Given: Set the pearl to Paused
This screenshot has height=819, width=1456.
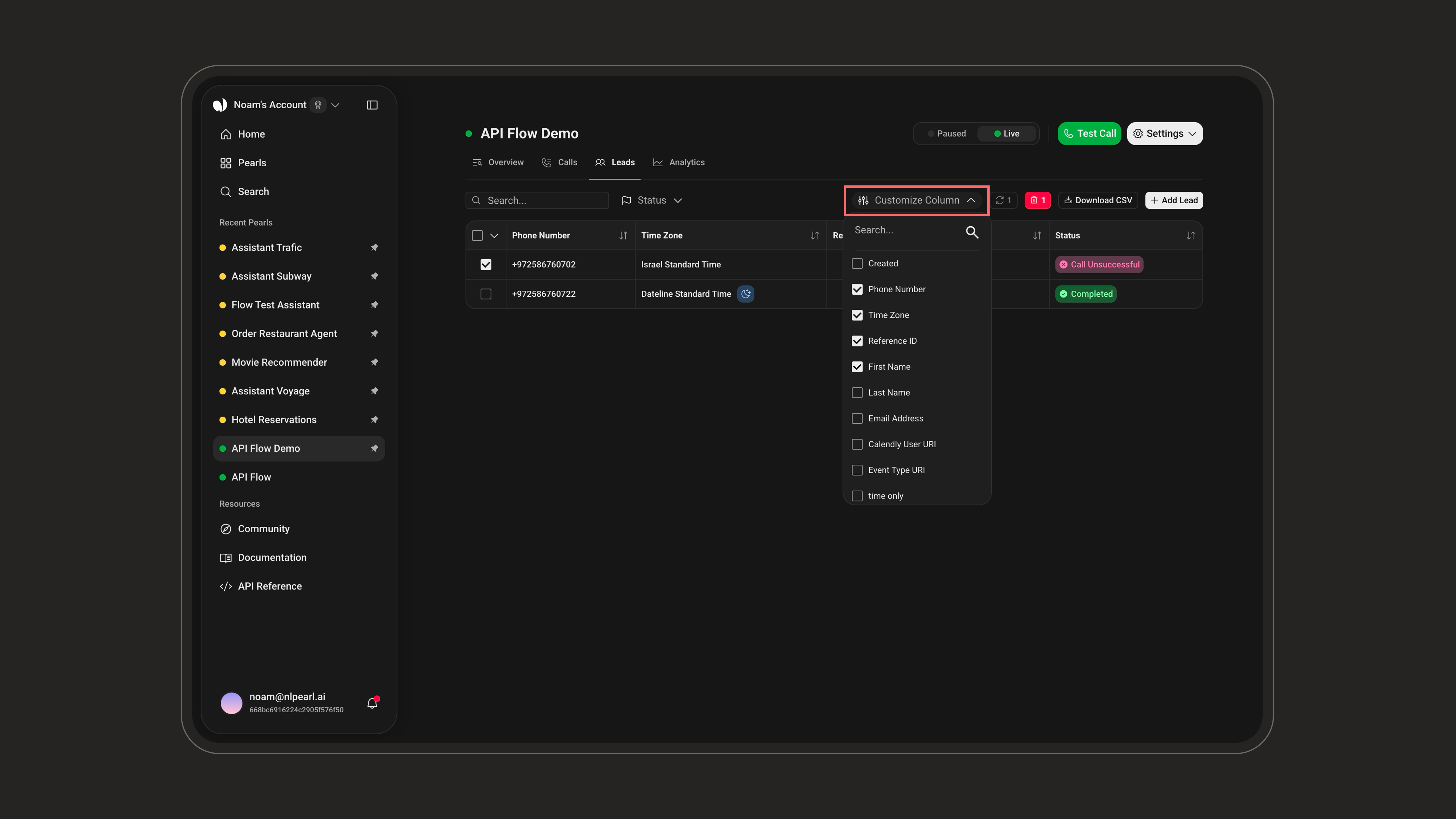Looking at the screenshot, I should point(947,134).
